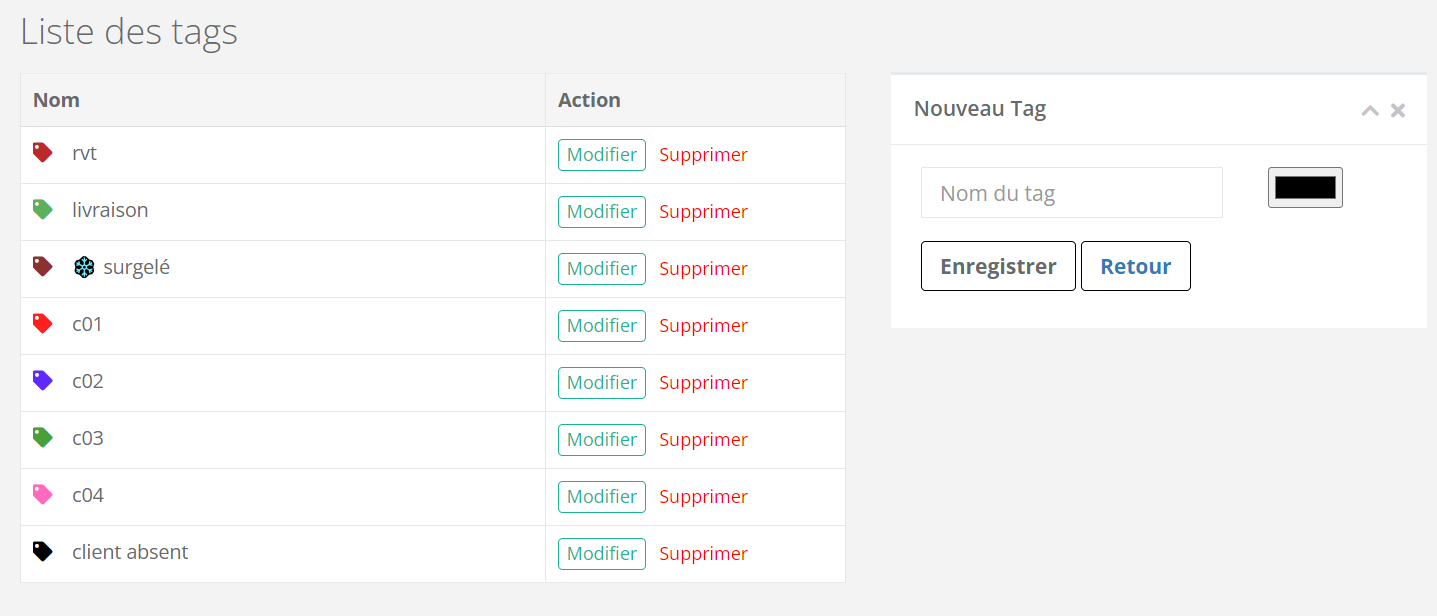Click the Enregistrer button

(998, 266)
